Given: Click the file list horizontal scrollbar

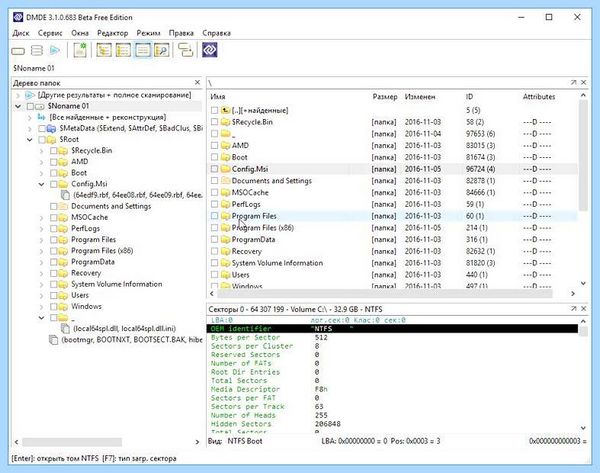Looking at the screenshot, I should tap(385, 294).
